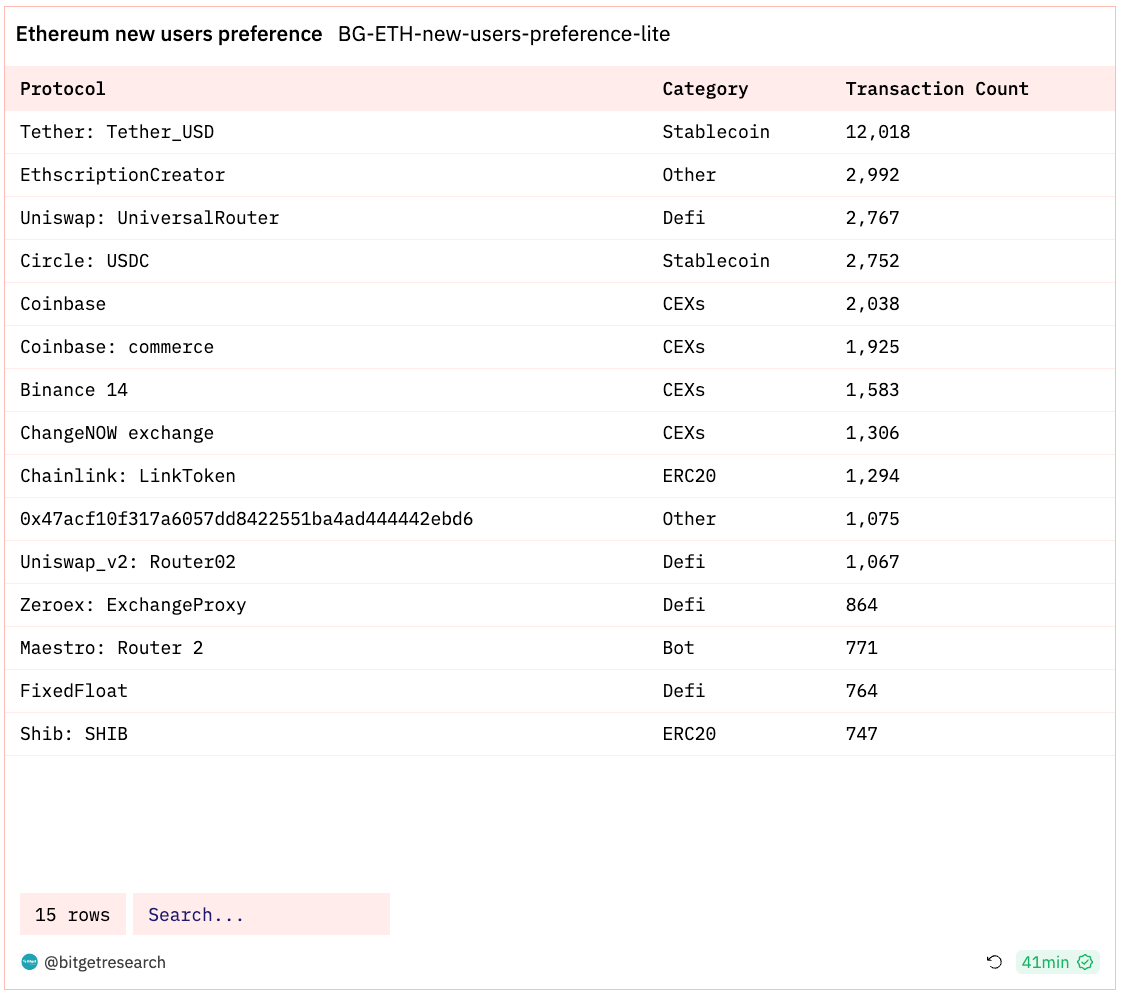1124x998 pixels.
Task: Click the Chainlink: LinkToken row
Action: coord(128,476)
